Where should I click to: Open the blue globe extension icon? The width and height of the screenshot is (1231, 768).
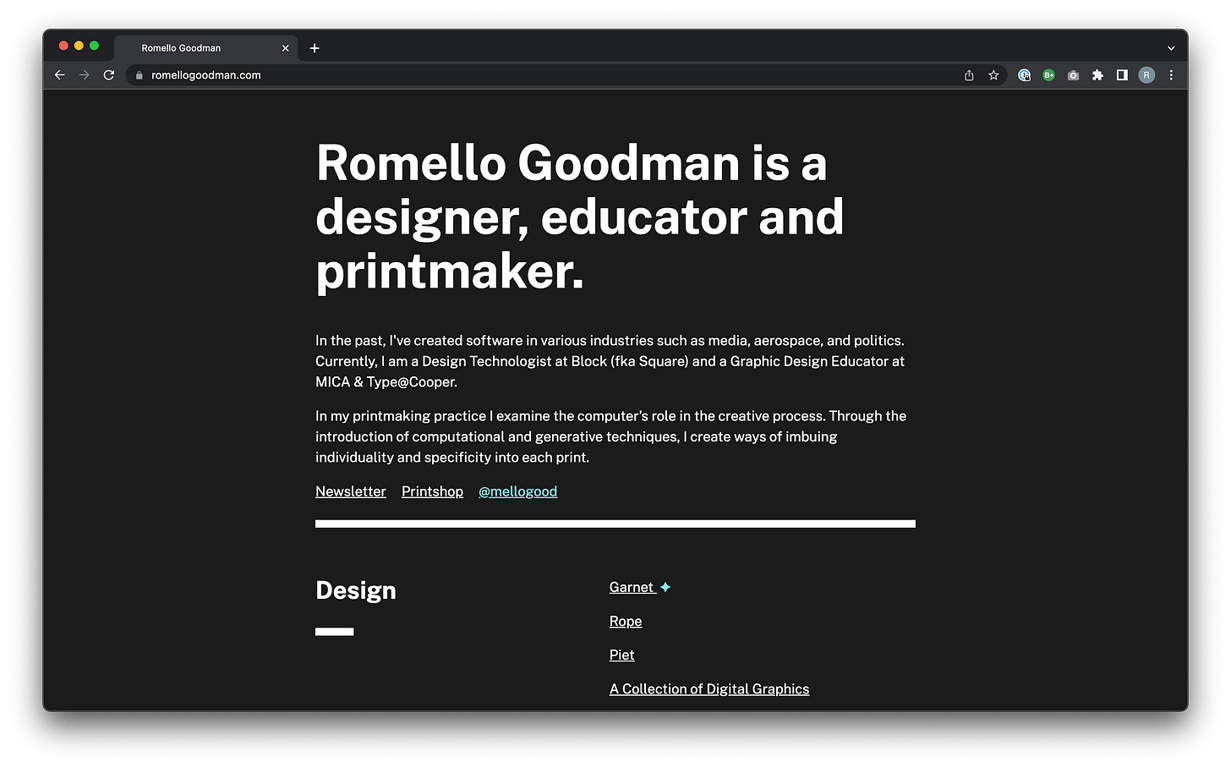1024,75
